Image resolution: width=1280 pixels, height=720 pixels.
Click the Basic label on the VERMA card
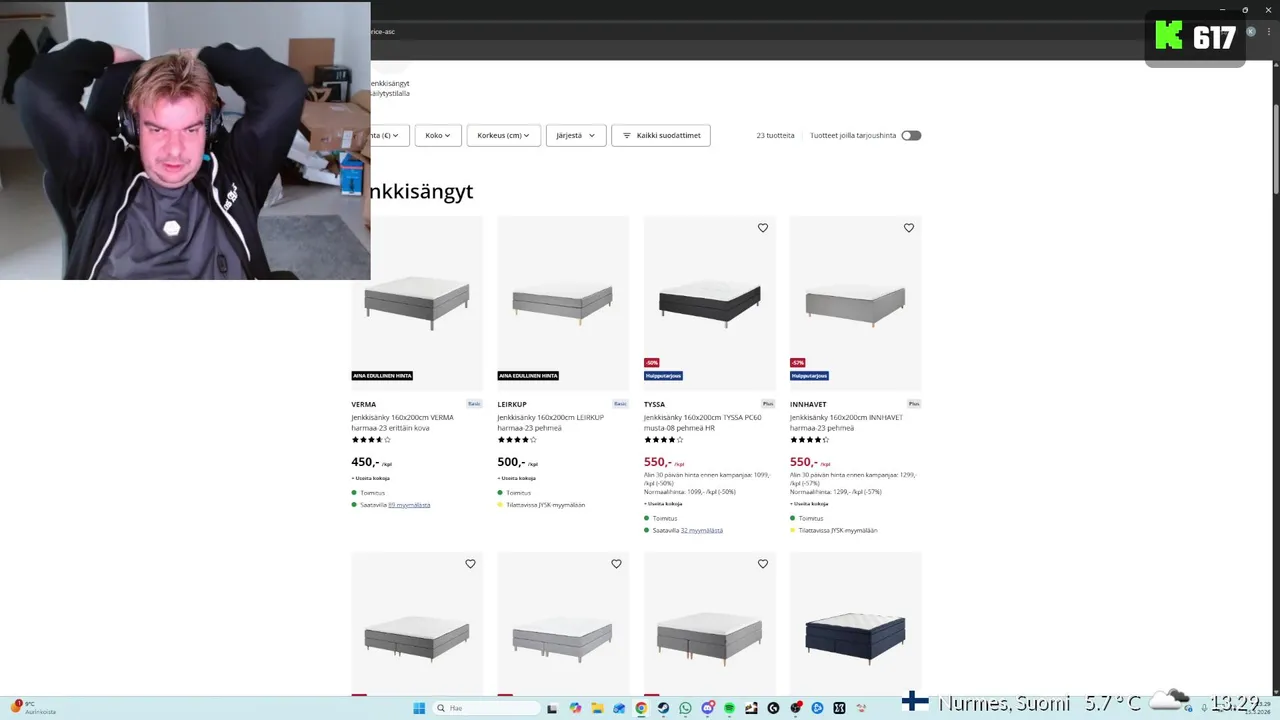tap(475, 404)
